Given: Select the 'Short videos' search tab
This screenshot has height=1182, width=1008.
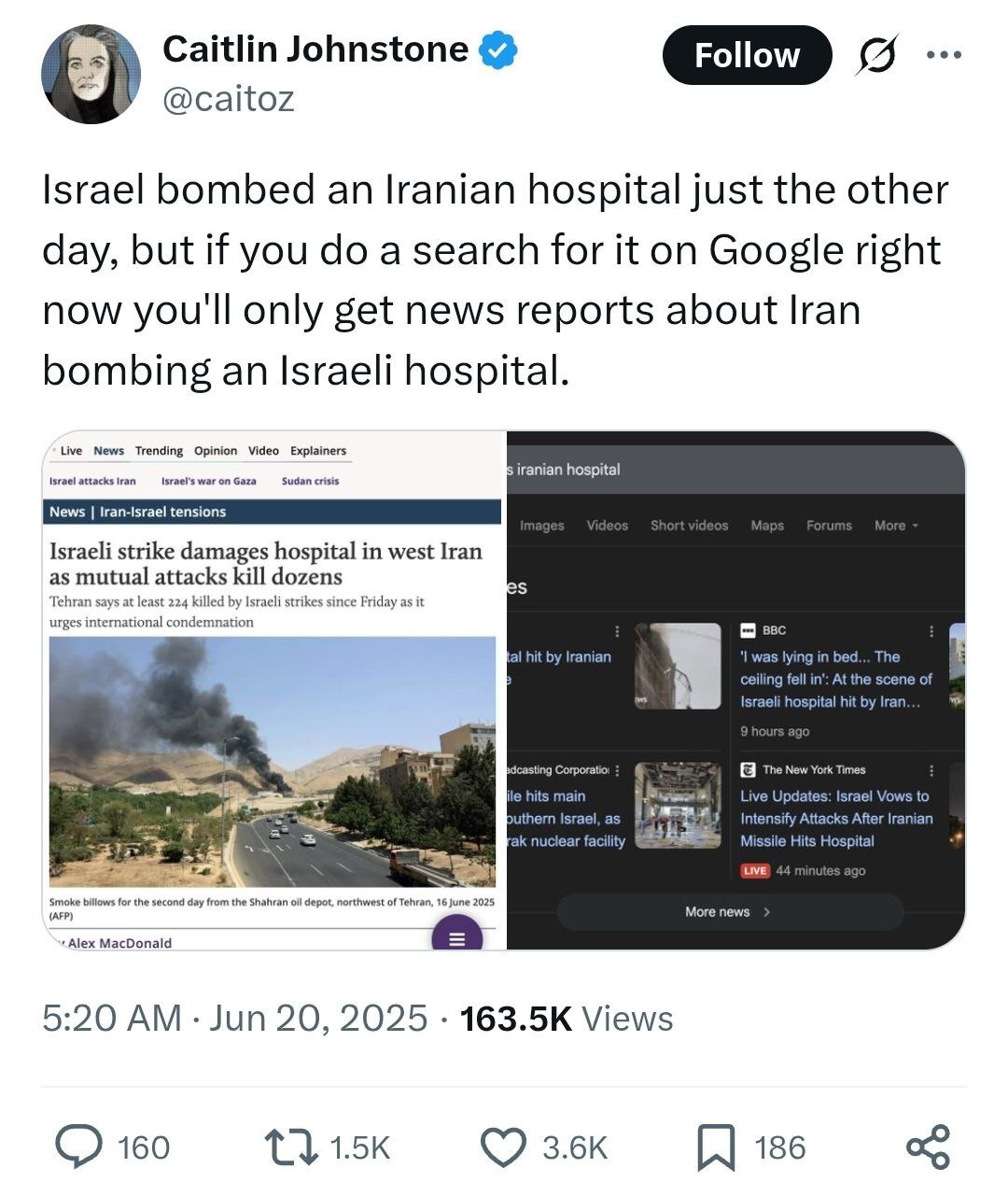Looking at the screenshot, I should coord(689,526).
